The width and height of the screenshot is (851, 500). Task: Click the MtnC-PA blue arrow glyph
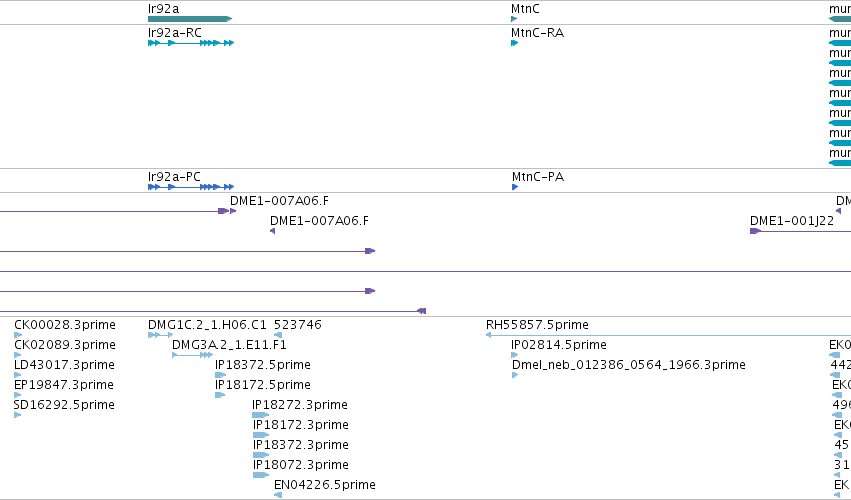coord(515,187)
